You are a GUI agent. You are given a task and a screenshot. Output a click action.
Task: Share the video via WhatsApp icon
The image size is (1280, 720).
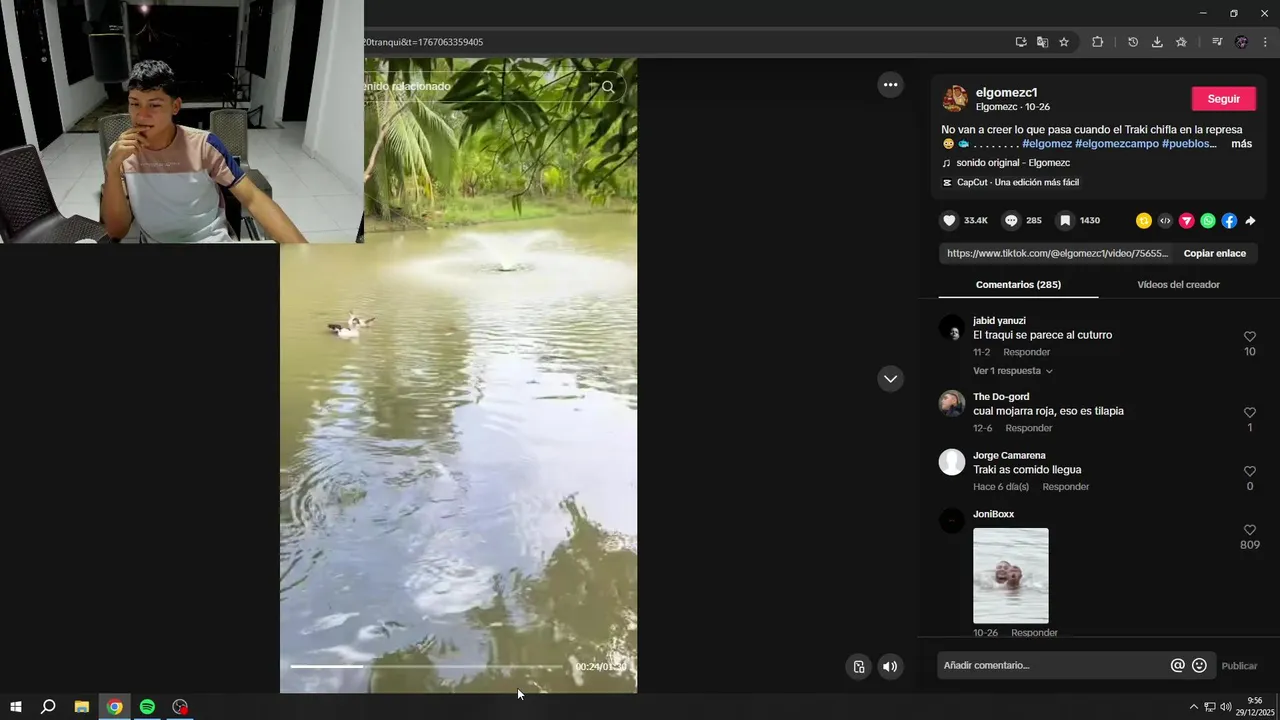pyautogui.click(x=1208, y=221)
